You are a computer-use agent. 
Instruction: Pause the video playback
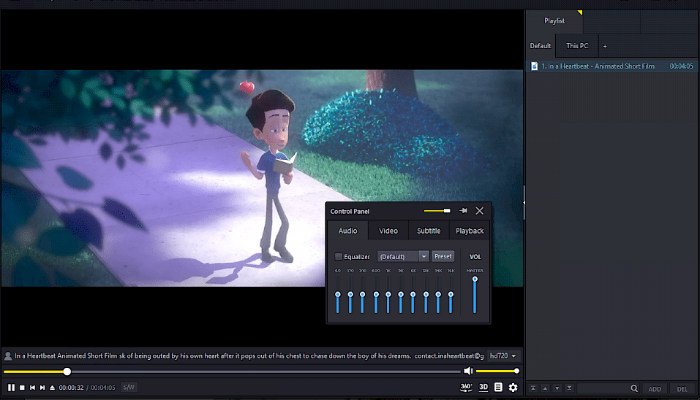[11, 387]
